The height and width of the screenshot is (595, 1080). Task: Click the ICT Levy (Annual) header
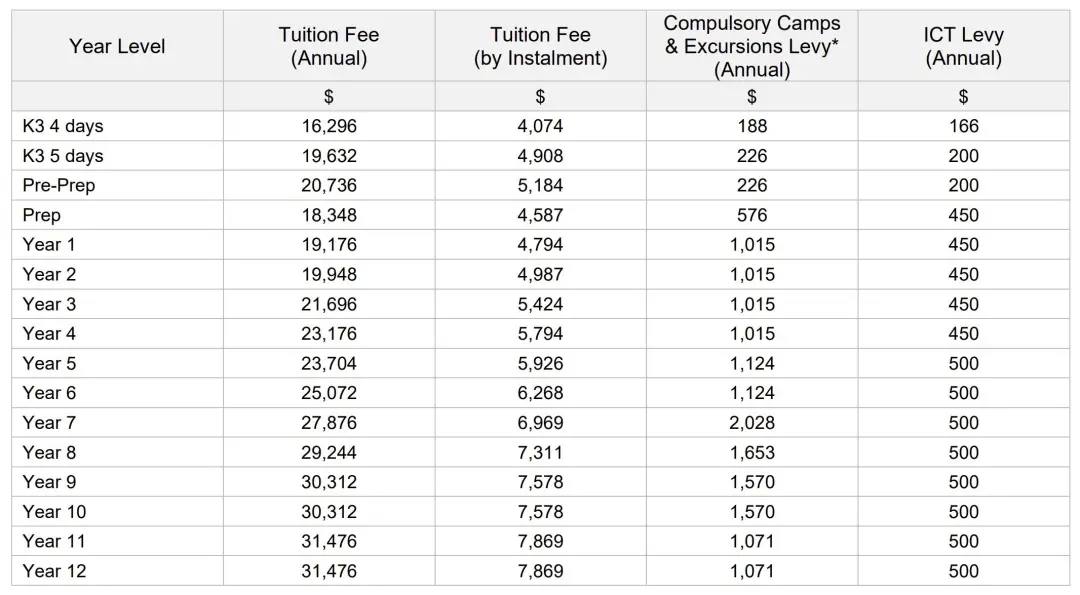tap(963, 46)
